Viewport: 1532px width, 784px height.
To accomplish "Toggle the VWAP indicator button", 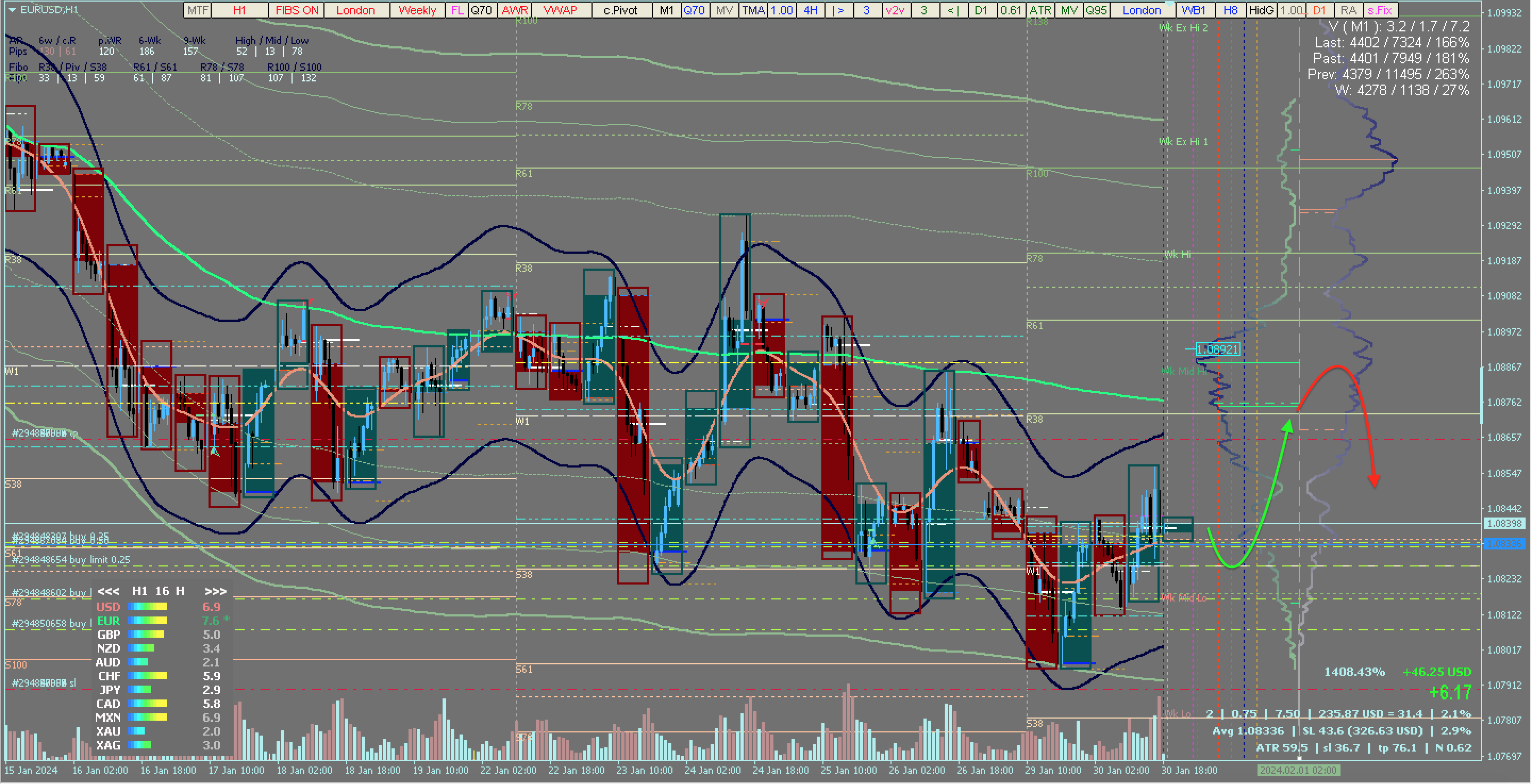I will 560,10.
